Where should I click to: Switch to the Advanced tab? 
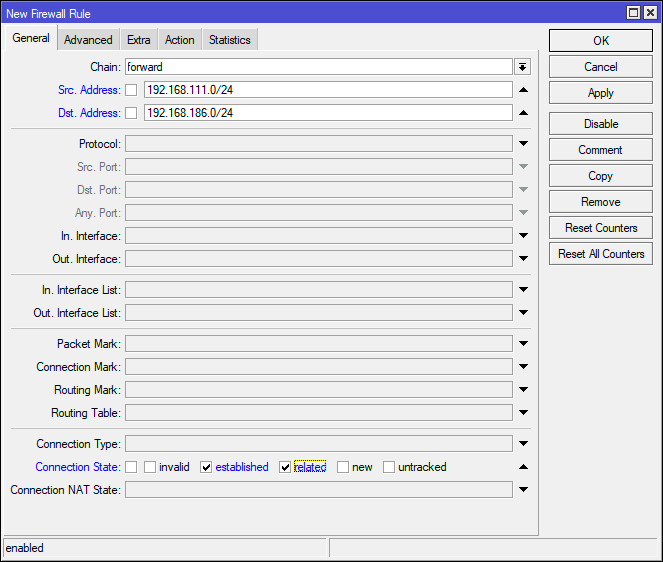(x=88, y=40)
